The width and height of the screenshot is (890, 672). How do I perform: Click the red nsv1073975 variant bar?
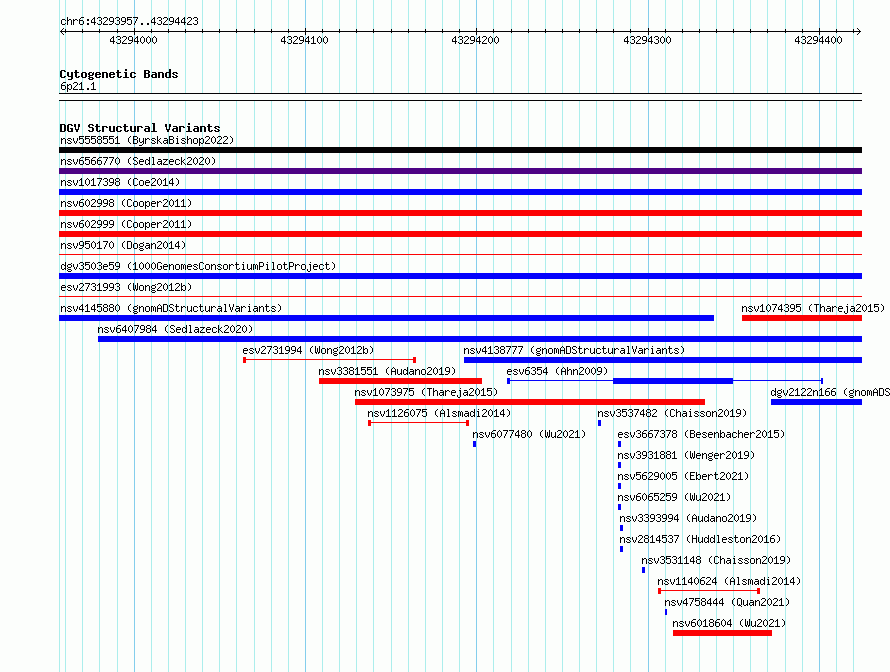[530, 402]
